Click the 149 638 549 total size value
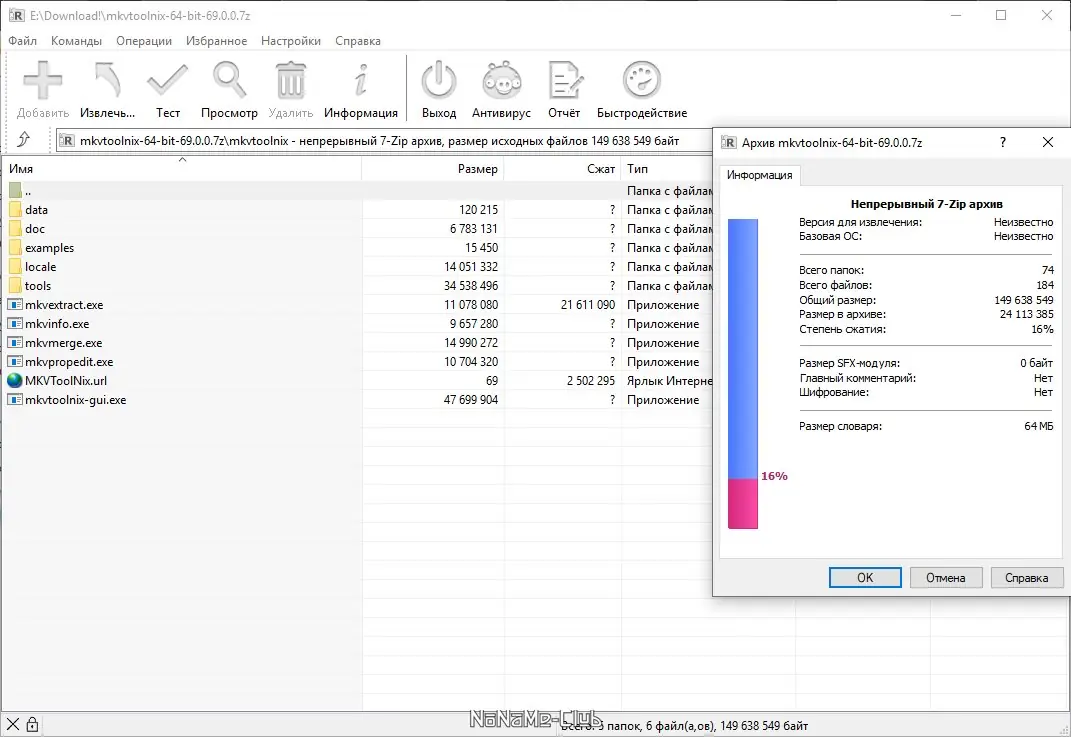 click(1023, 300)
